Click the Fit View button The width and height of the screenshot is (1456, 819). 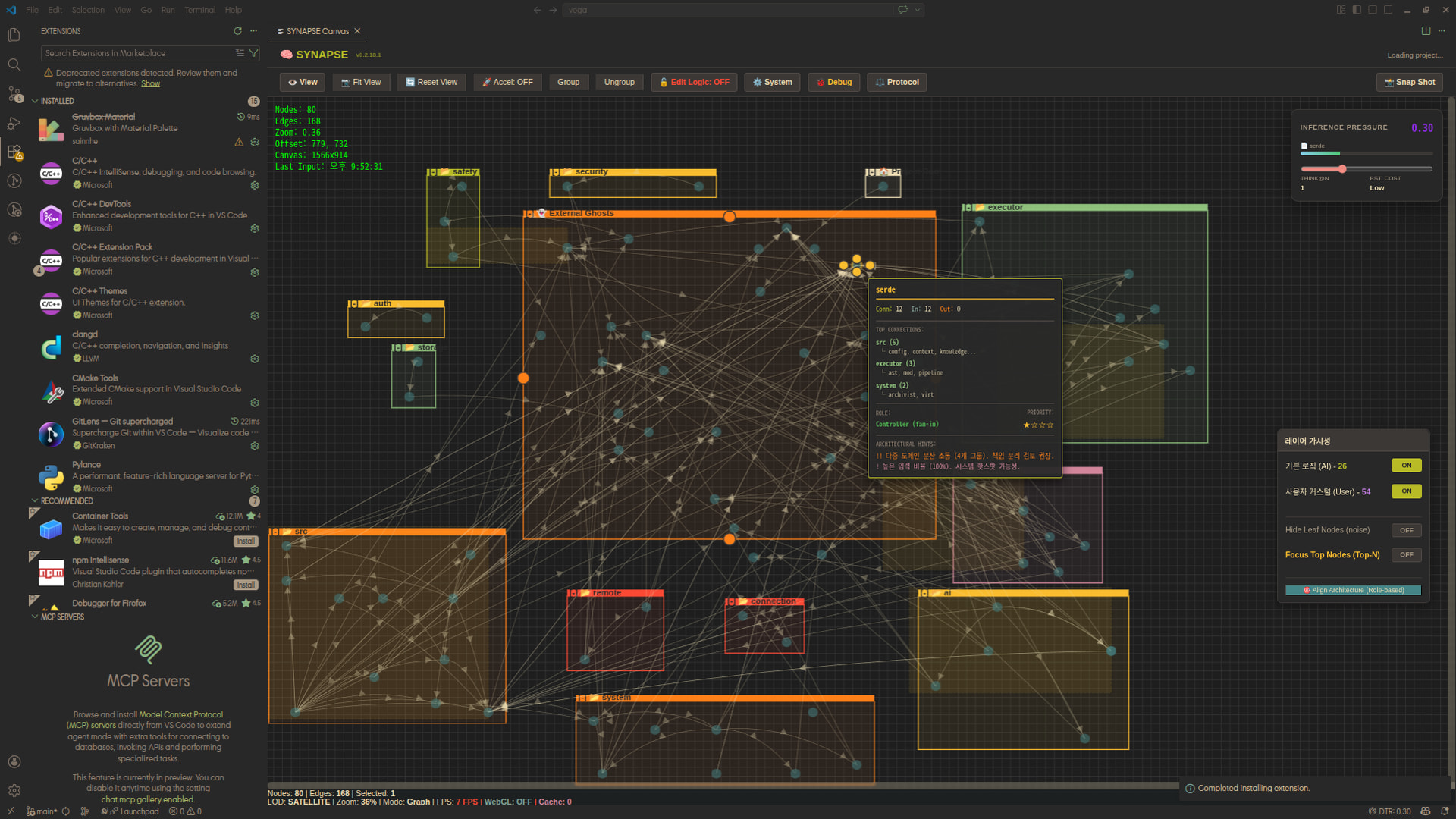[361, 82]
